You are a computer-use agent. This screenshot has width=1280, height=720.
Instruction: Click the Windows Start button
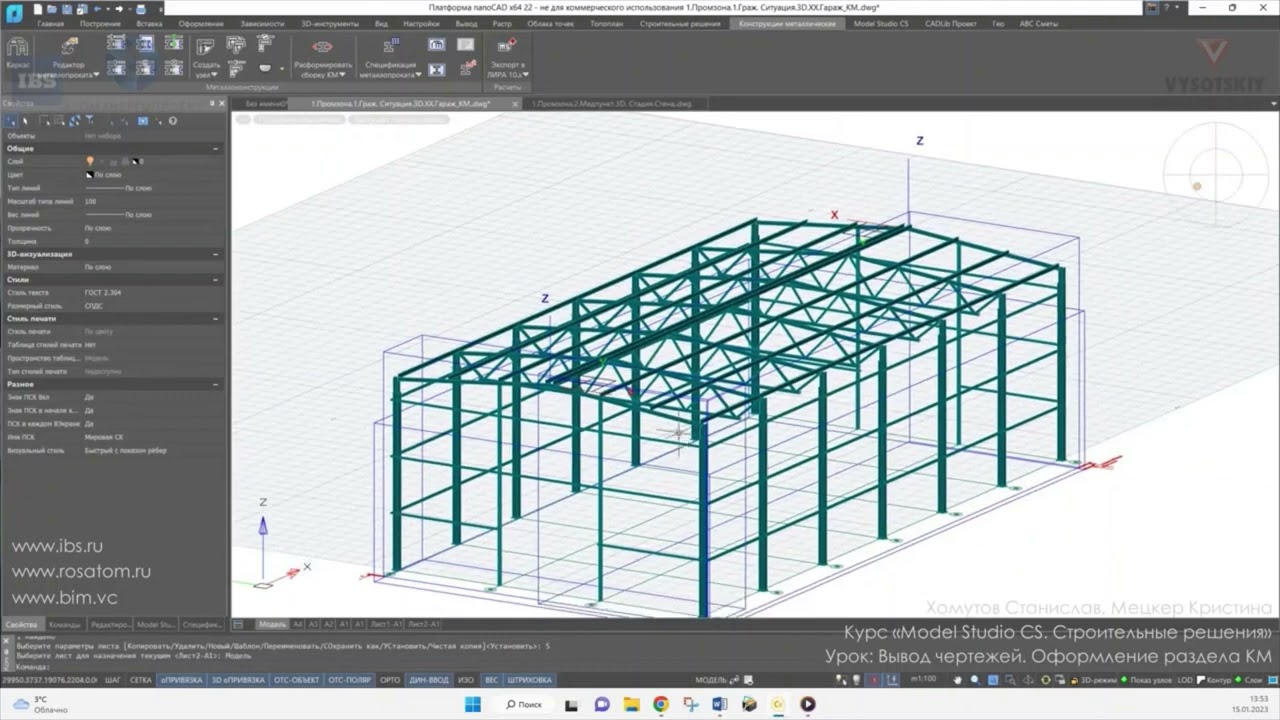click(473, 704)
